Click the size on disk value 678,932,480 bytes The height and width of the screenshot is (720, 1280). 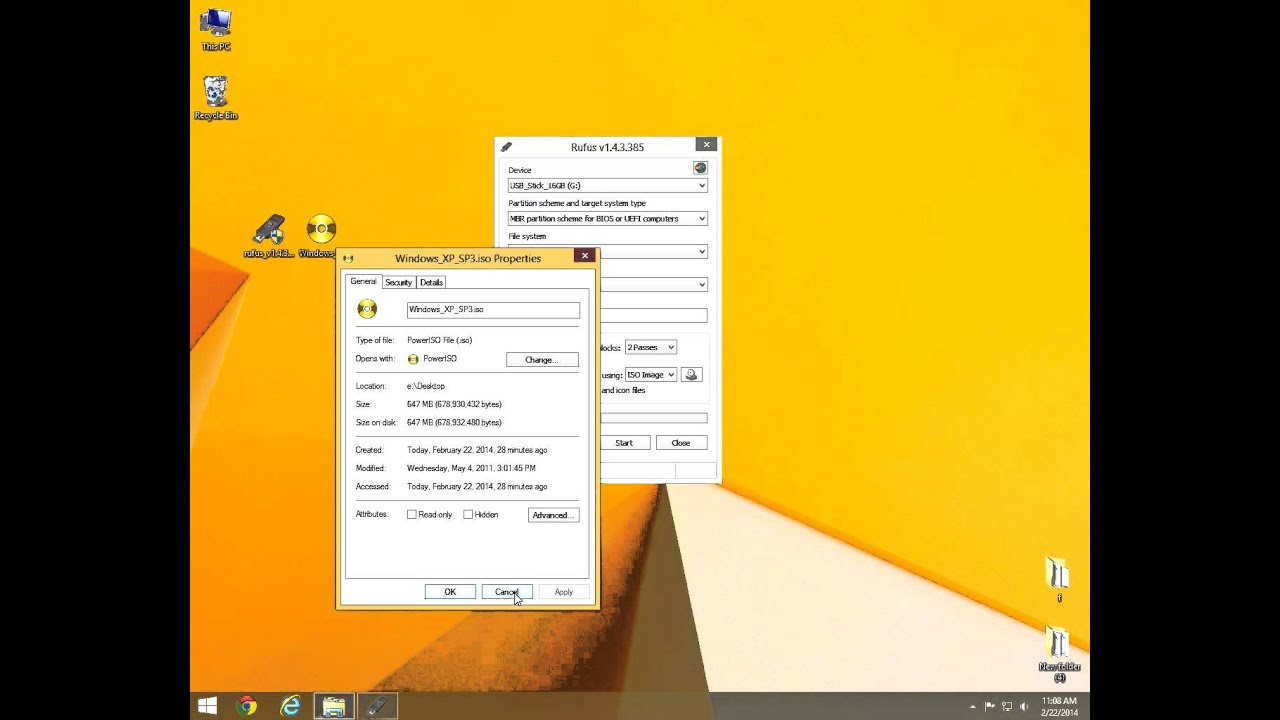point(454,422)
